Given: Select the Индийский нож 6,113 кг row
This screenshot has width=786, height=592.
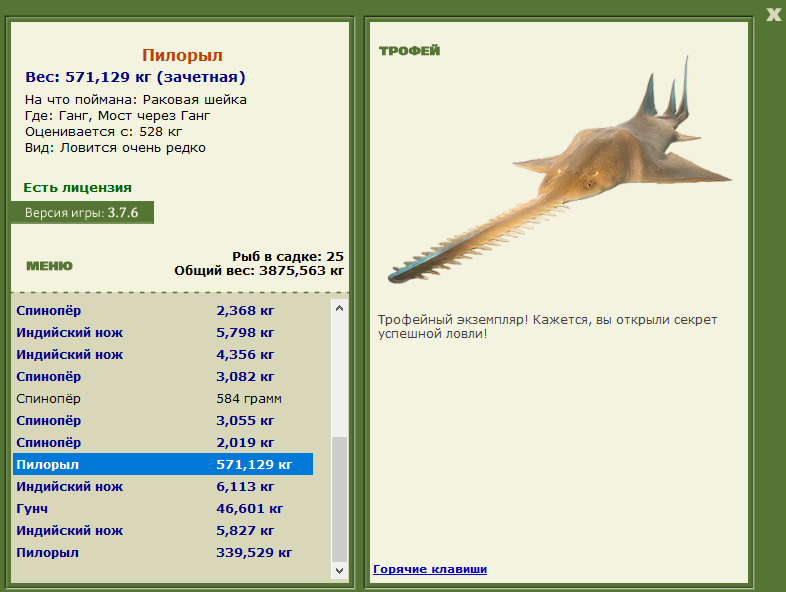Looking at the screenshot, I should [x=163, y=486].
